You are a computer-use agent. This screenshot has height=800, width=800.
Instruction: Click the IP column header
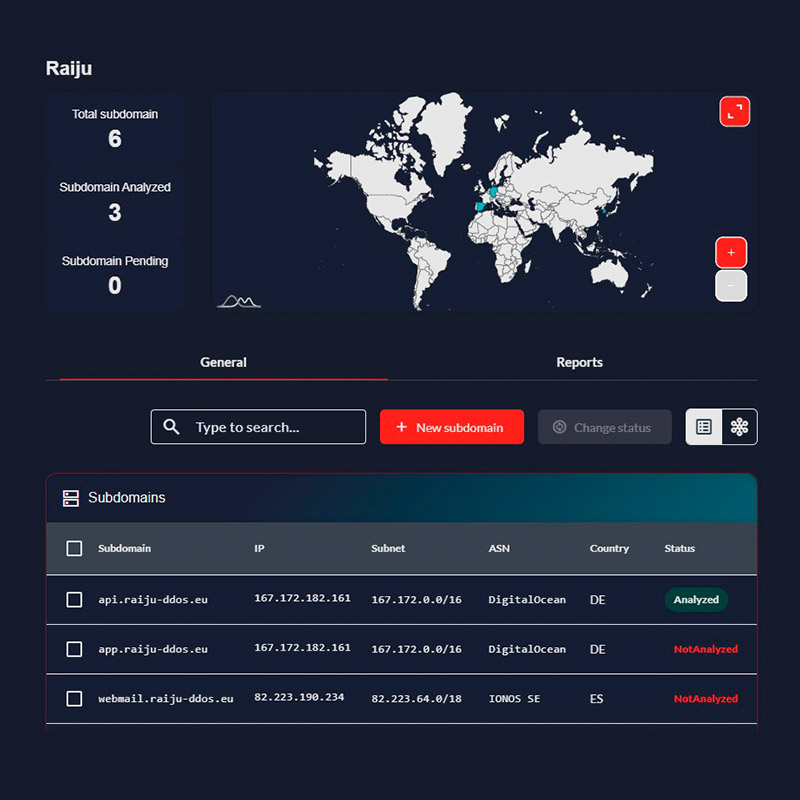[x=259, y=548]
